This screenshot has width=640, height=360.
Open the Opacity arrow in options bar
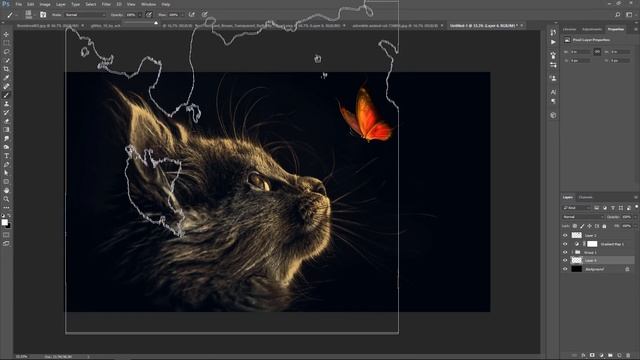[x=140, y=15]
